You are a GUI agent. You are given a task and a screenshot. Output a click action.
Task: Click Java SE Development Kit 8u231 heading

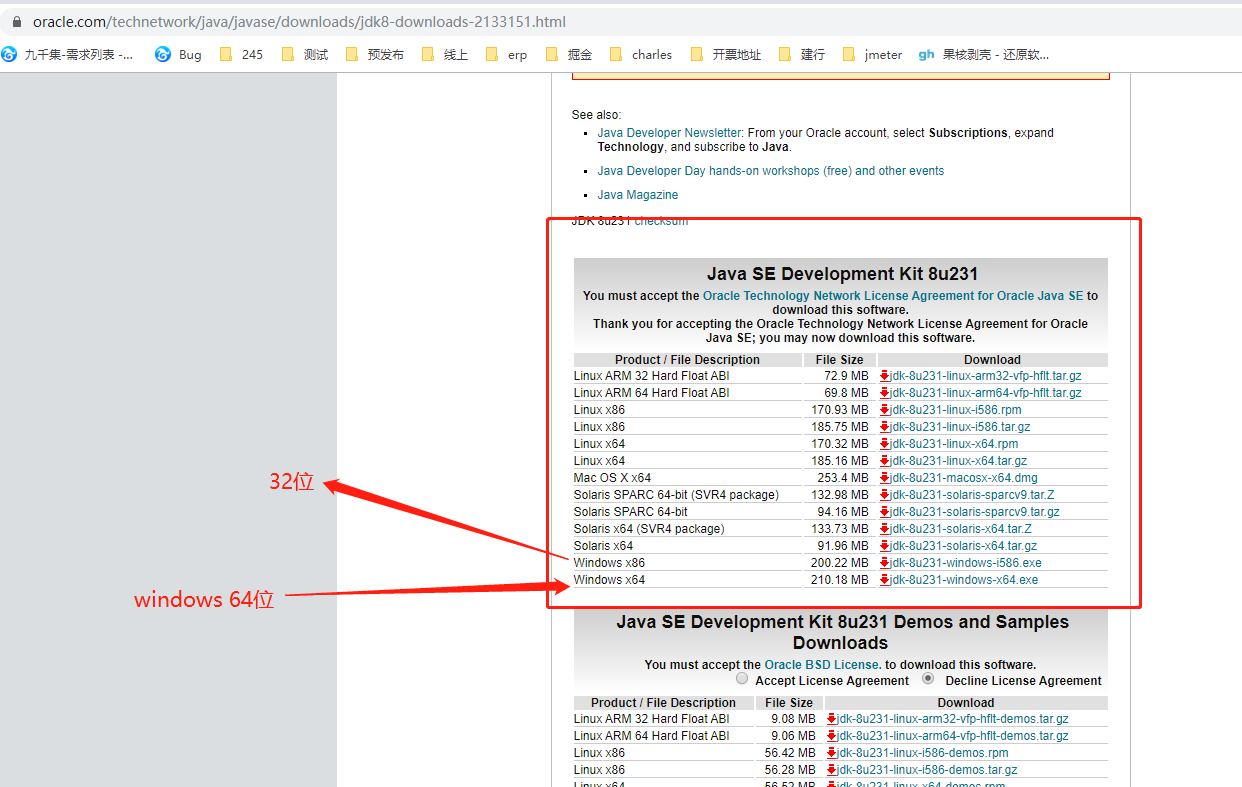coord(842,274)
